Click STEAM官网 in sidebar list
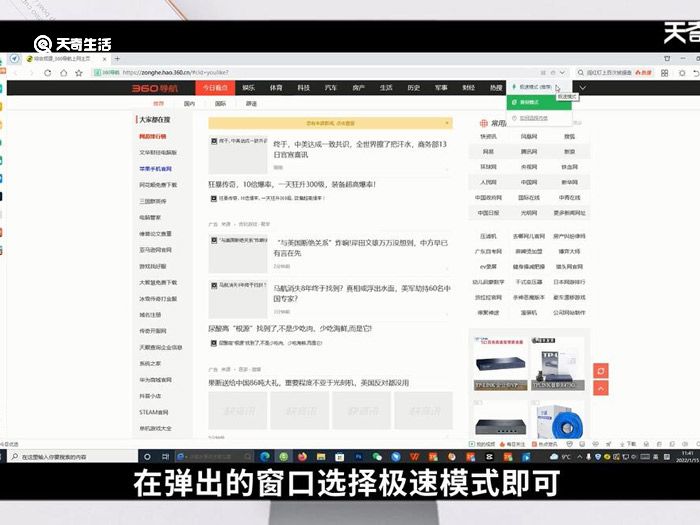The width and height of the screenshot is (700, 525). (x=154, y=412)
